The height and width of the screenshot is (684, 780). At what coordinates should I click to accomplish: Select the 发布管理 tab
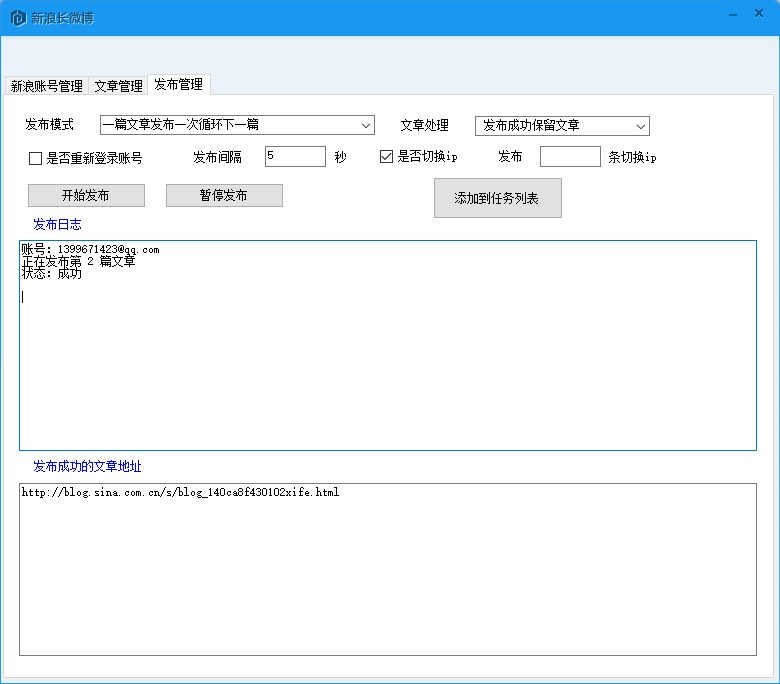[x=179, y=85]
